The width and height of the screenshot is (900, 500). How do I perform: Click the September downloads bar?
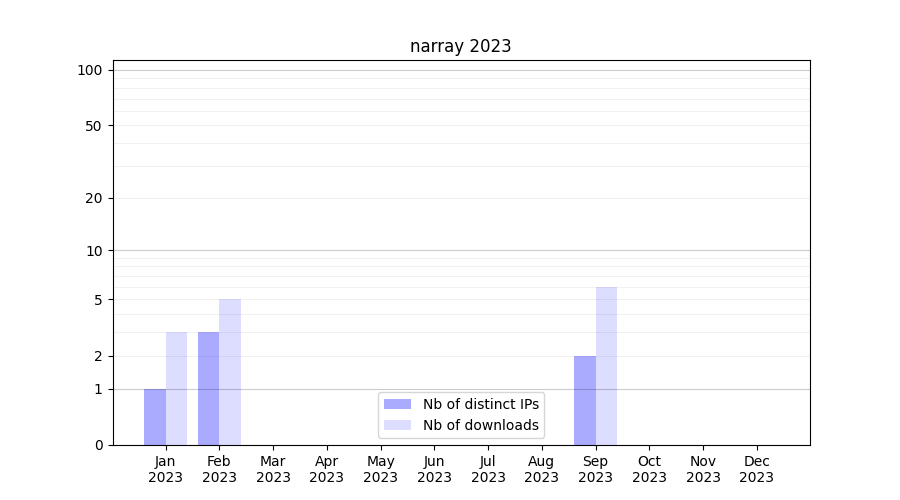[606, 366]
